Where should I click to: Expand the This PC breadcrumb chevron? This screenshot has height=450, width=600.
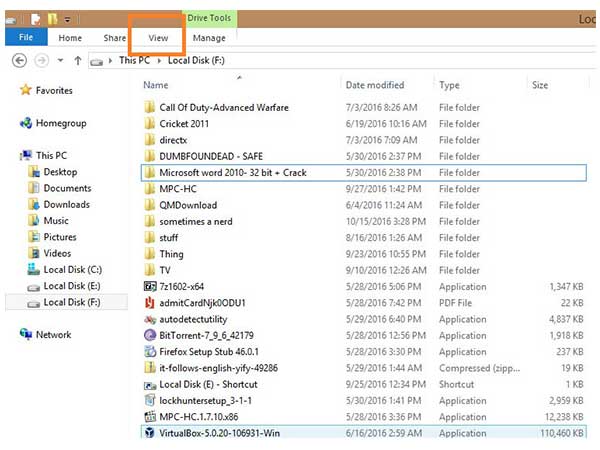[160, 61]
